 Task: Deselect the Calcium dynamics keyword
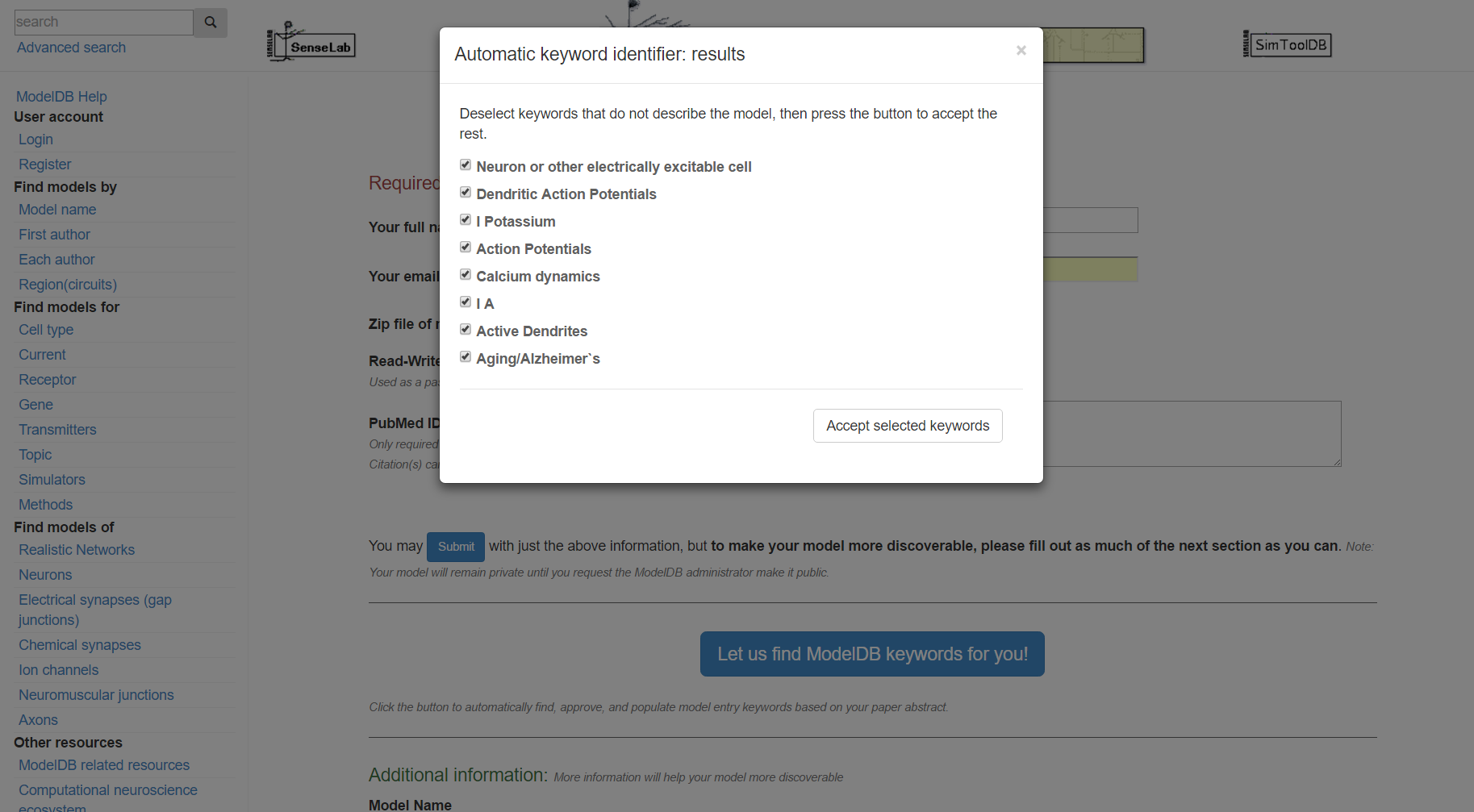point(466,275)
